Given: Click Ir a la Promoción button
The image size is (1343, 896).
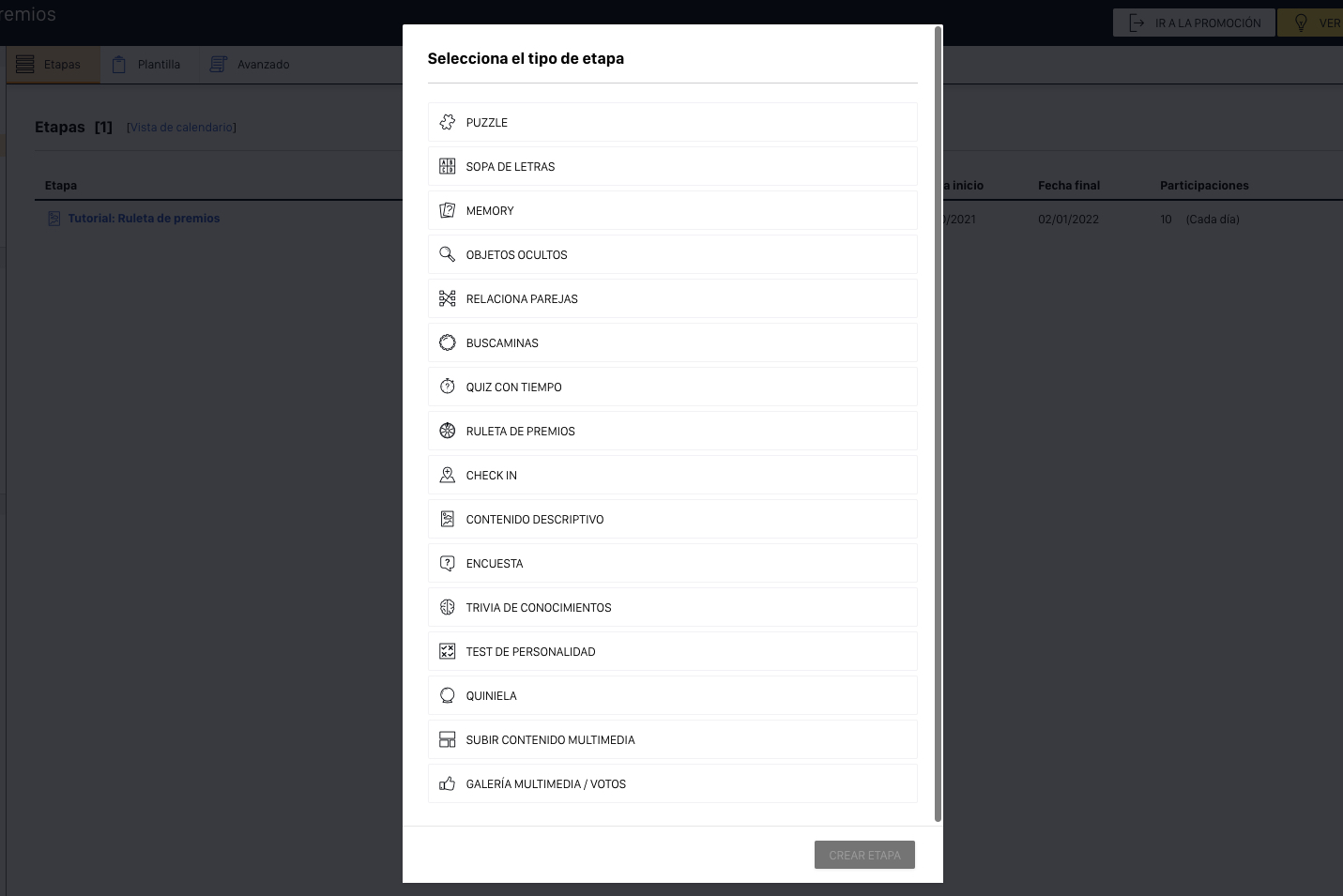Looking at the screenshot, I should pyautogui.click(x=1194, y=23).
